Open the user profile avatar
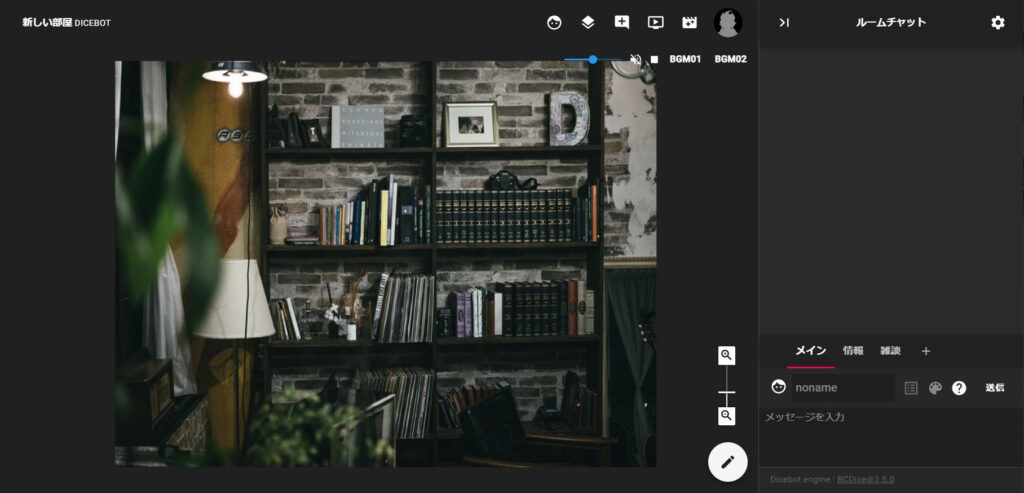Screen dimensions: 1024x493 728,22
